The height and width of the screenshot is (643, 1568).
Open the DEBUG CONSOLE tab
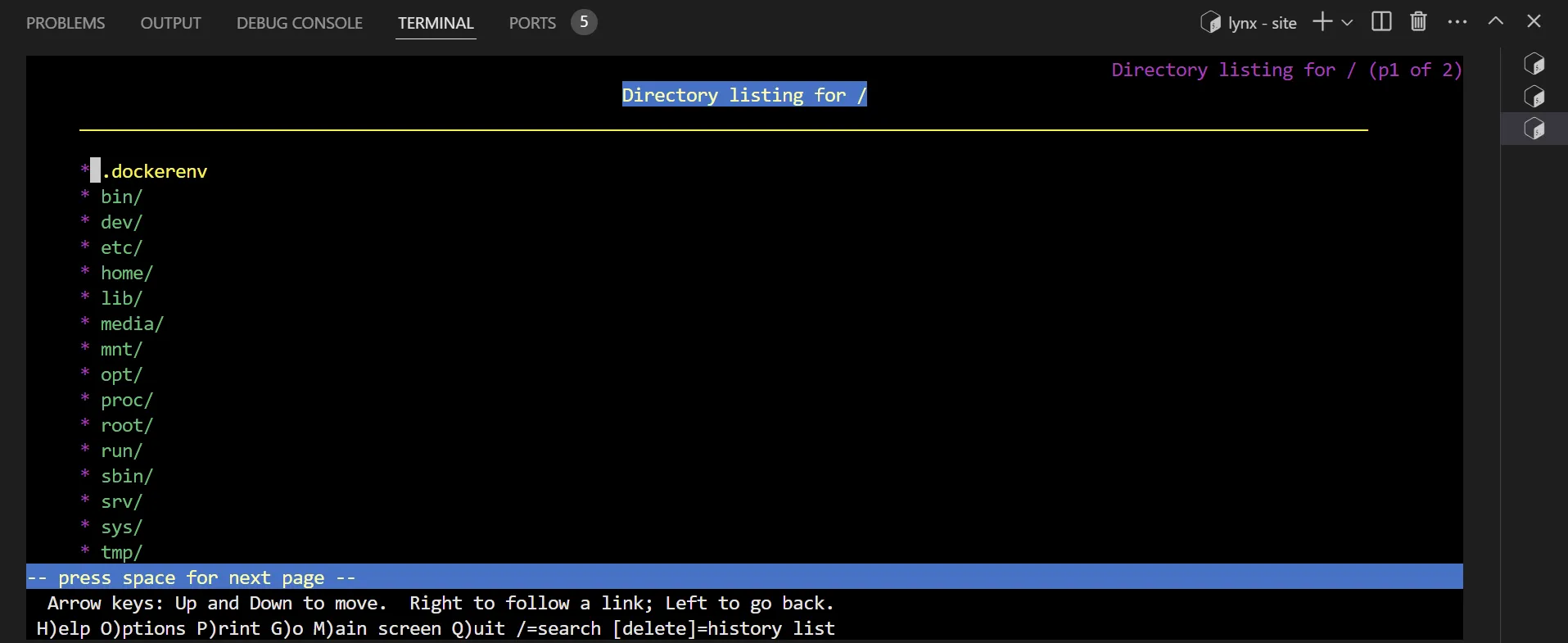pyautogui.click(x=300, y=23)
